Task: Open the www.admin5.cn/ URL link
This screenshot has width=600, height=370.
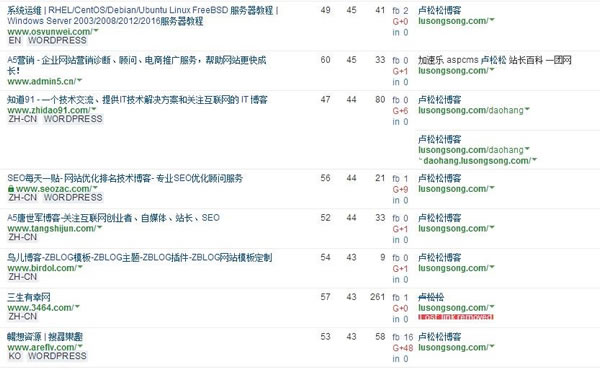Action: pyautogui.click(x=42, y=81)
